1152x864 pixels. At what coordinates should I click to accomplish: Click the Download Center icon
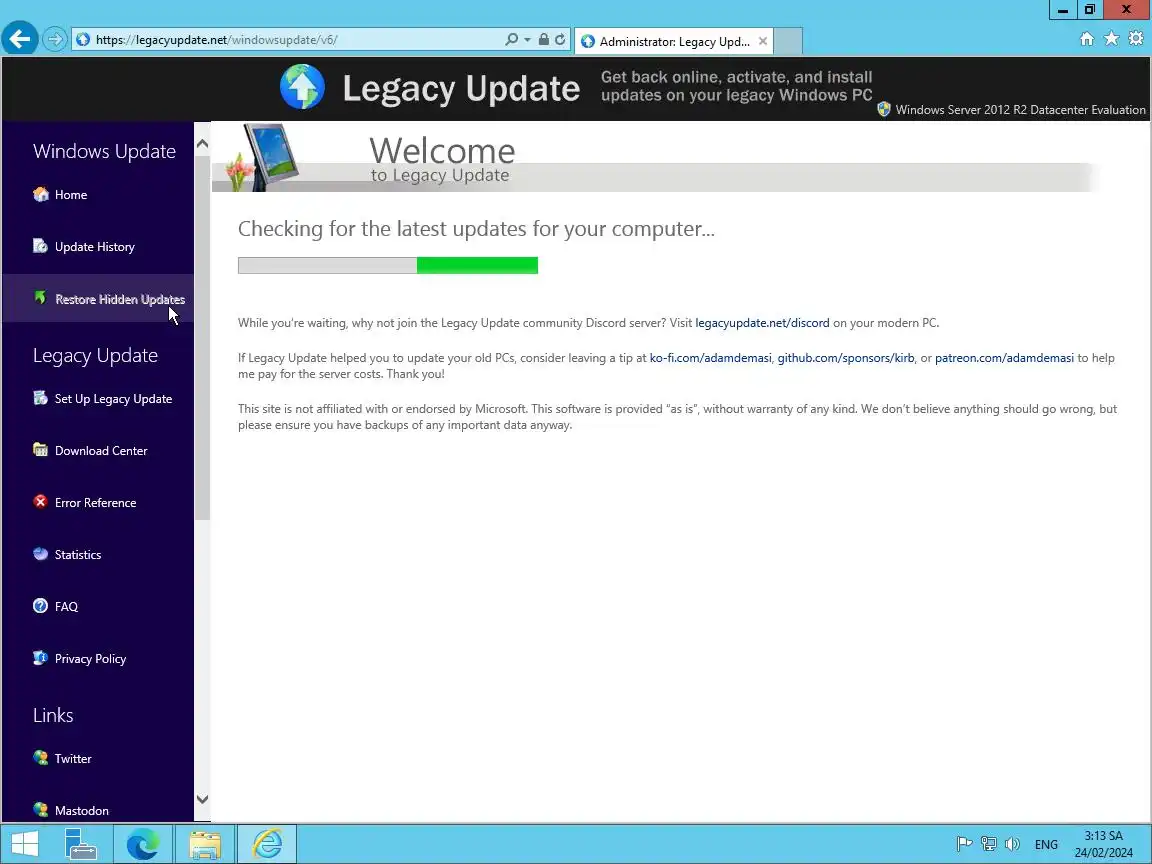click(40, 450)
